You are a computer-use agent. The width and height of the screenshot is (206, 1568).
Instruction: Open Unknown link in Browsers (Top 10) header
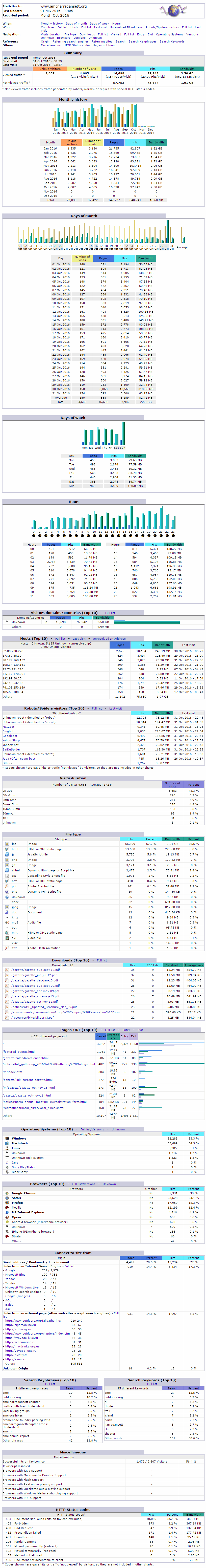pyautogui.click(x=109, y=1184)
